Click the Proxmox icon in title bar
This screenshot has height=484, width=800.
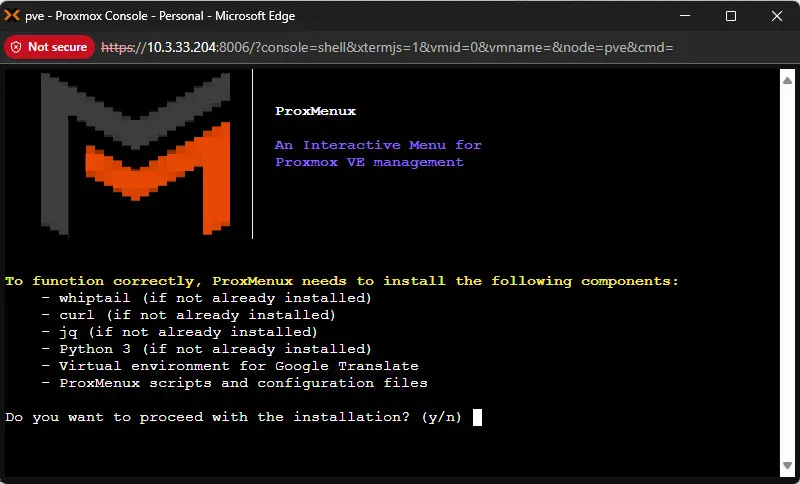coord(13,16)
